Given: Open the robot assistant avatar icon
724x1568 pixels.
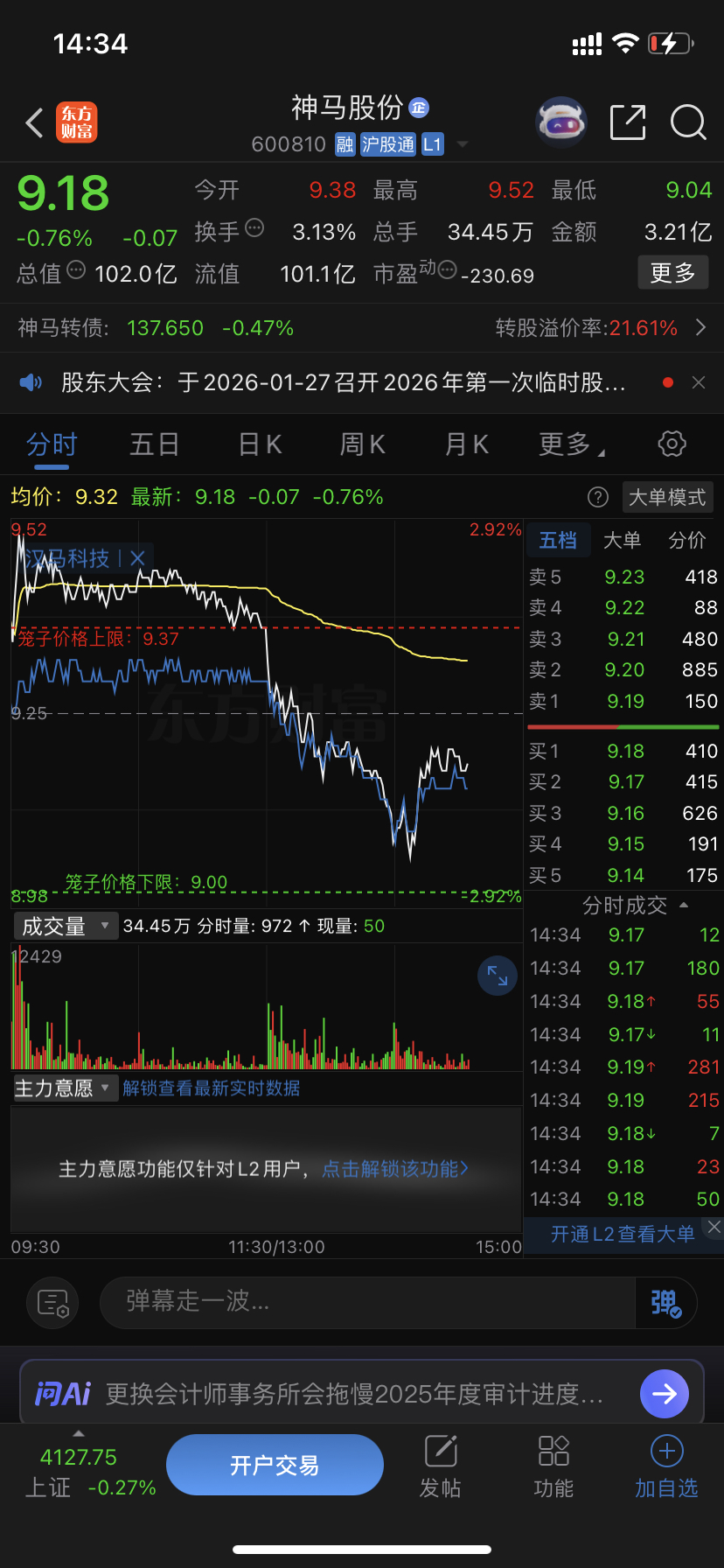Looking at the screenshot, I should [x=560, y=122].
